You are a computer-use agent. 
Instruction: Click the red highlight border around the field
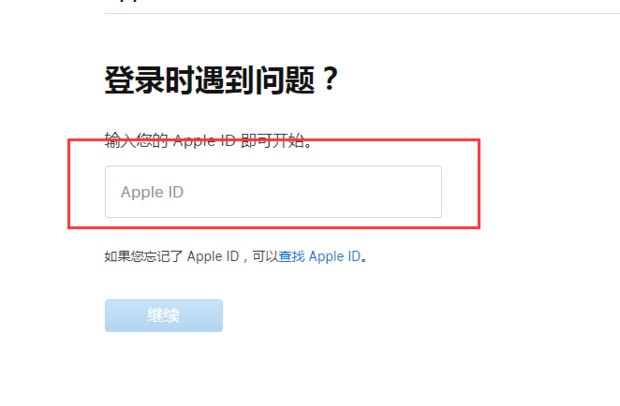pos(274,140)
